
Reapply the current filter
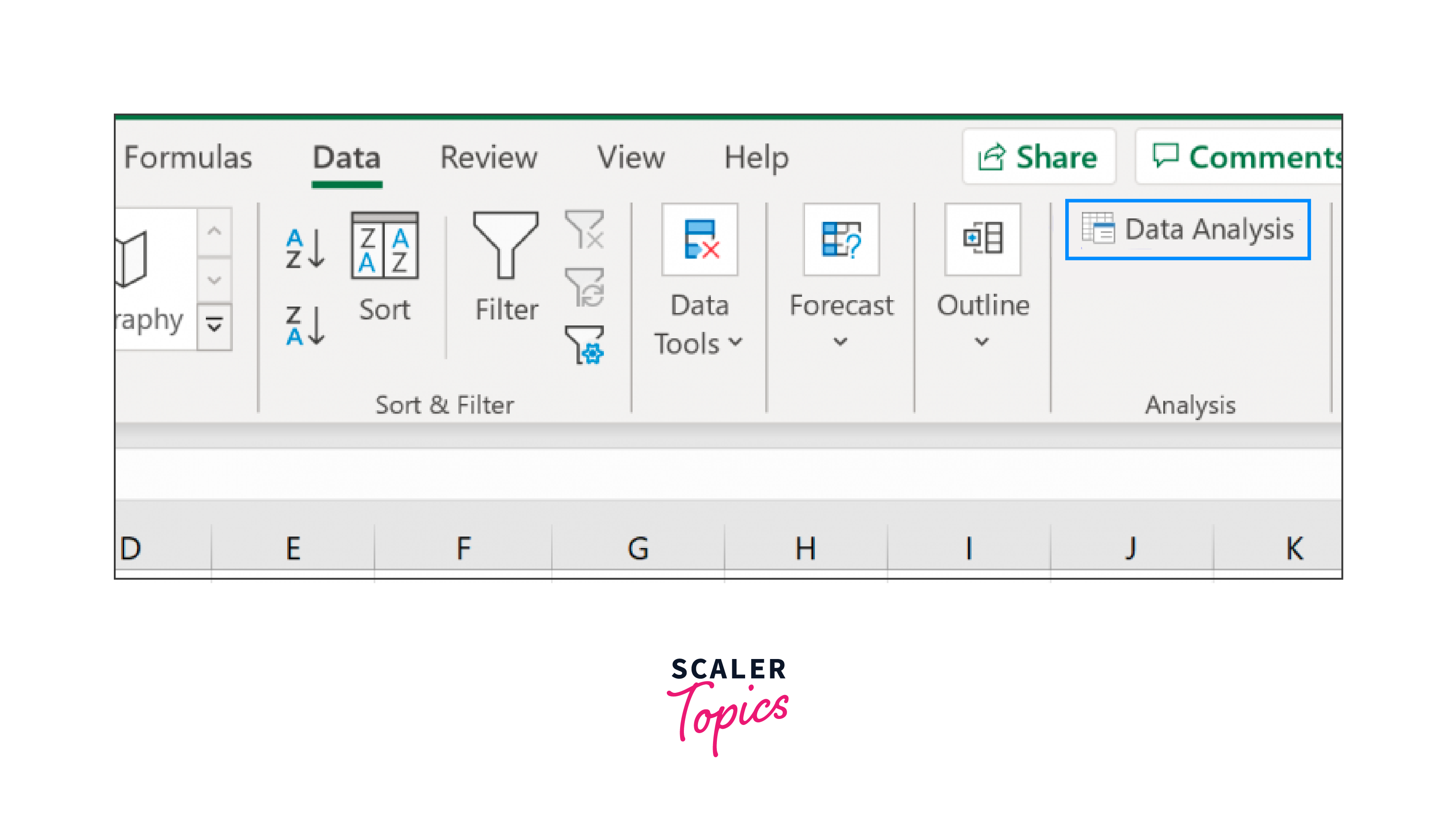(x=585, y=287)
